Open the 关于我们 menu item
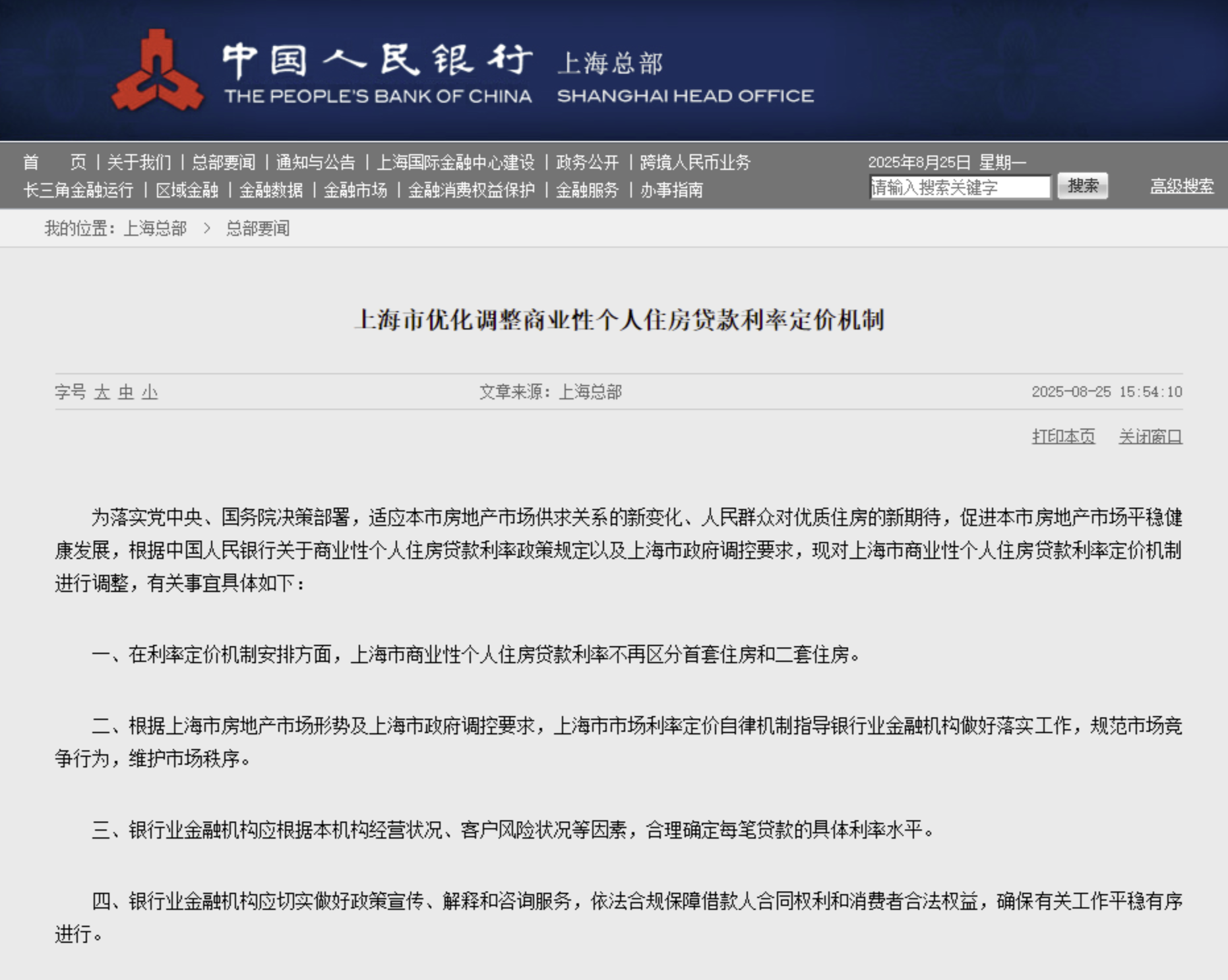The height and width of the screenshot is (980, 1228). (139, 162)
